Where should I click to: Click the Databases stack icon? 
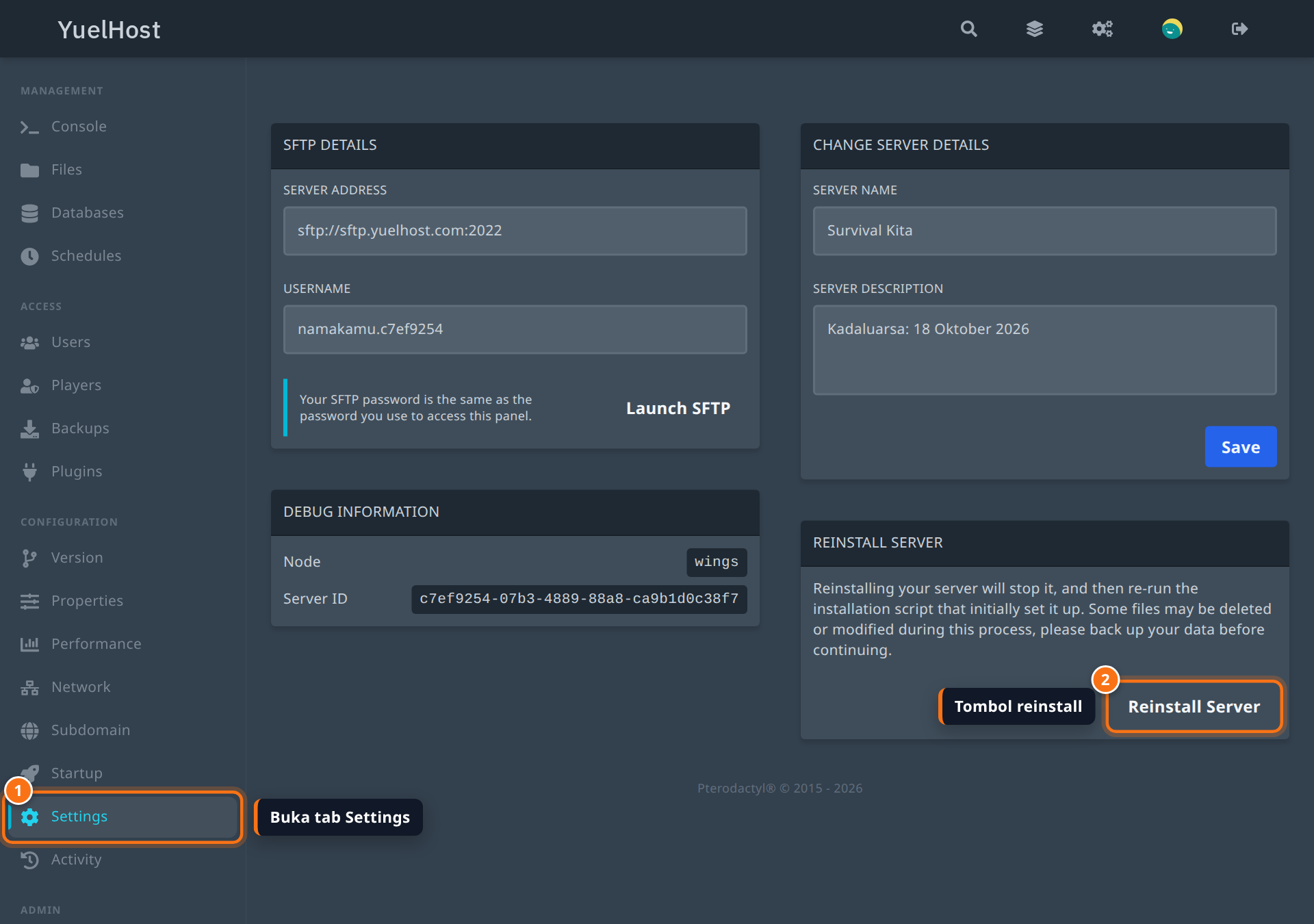[29, 214]
